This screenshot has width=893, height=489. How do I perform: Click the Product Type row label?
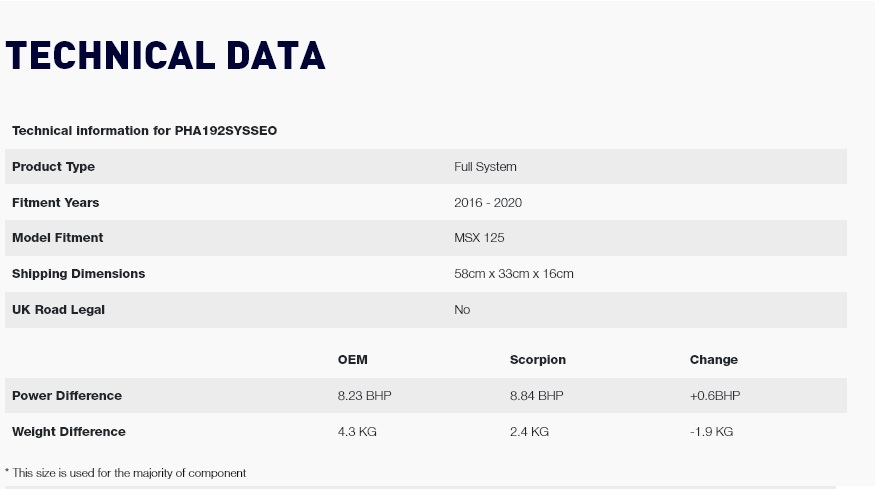pyautogui.click(x=54, y=167)
